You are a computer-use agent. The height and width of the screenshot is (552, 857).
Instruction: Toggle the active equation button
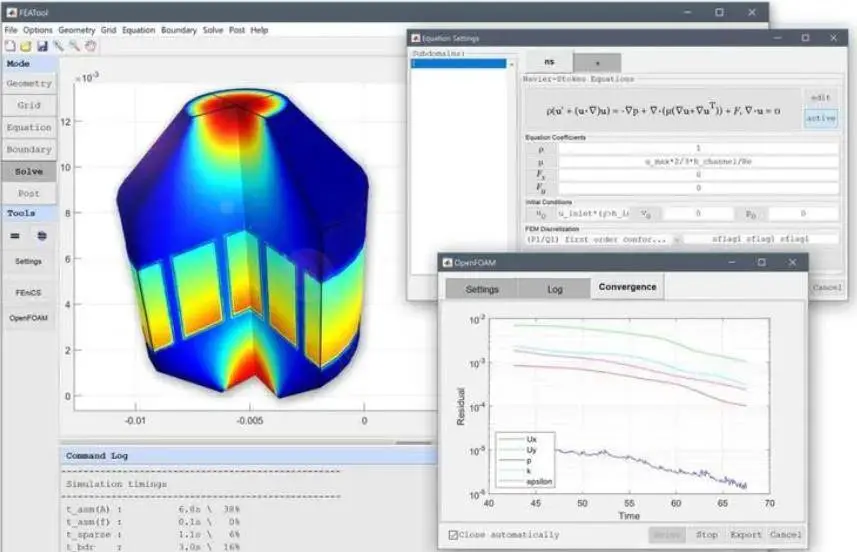(x=821, y=118)
